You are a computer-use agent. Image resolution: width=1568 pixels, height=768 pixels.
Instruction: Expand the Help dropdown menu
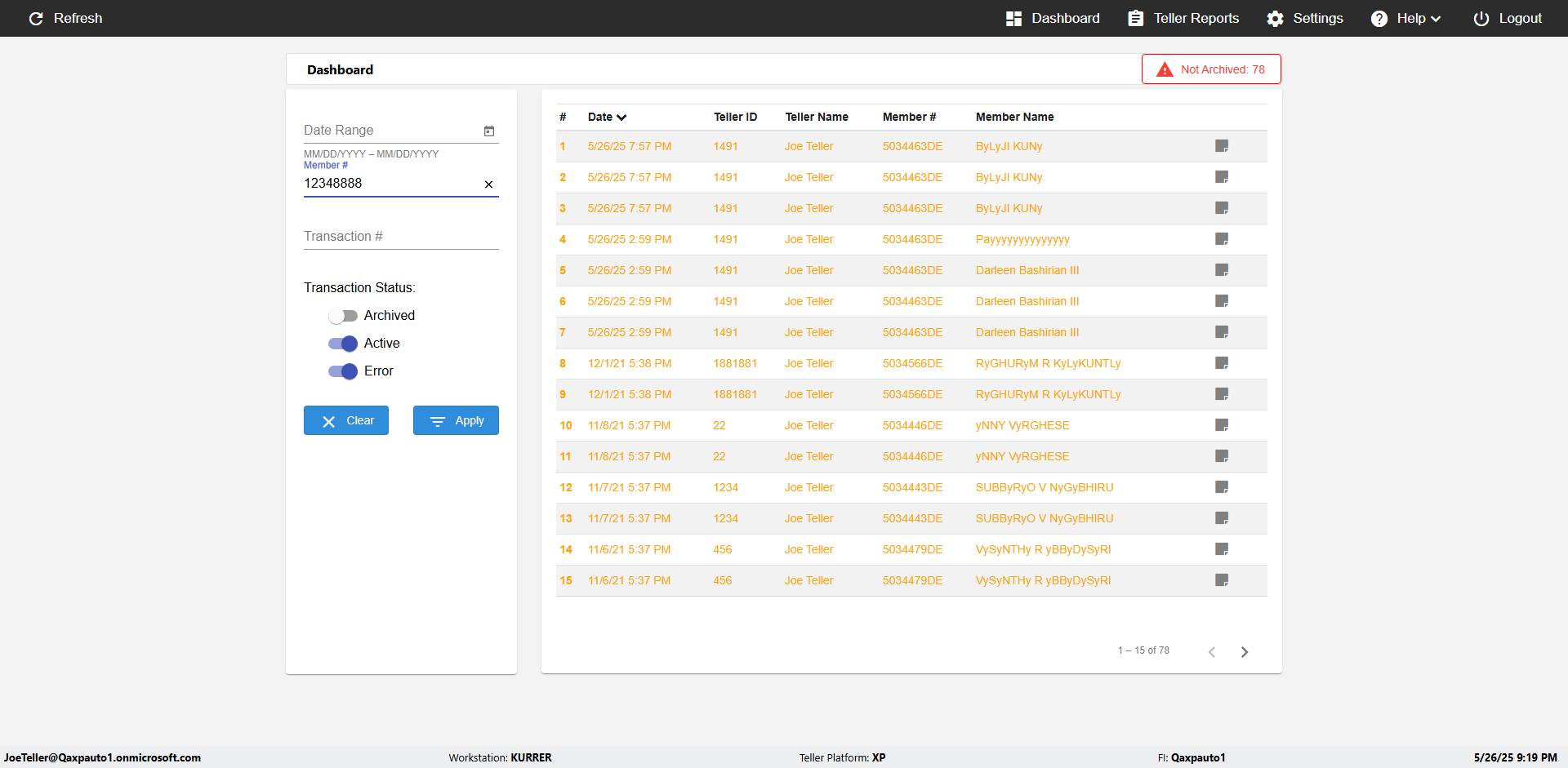coord(1405,18)
